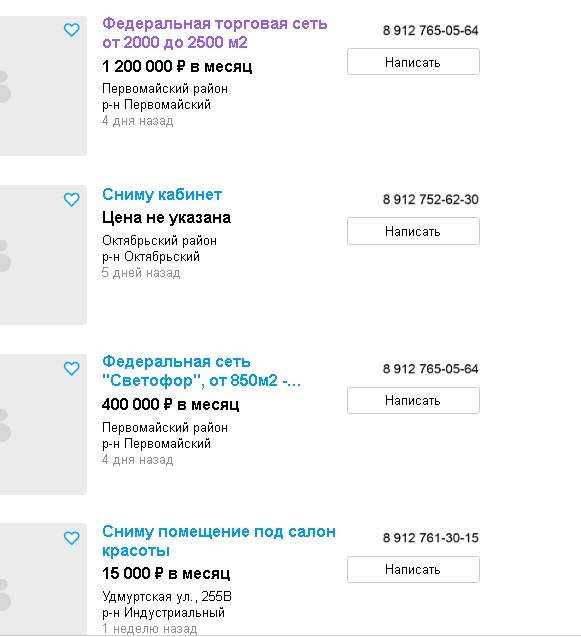Open the Федеральная сеть "Светофор" listing
Screen dimensions: 581x637
tap(202, 371)
